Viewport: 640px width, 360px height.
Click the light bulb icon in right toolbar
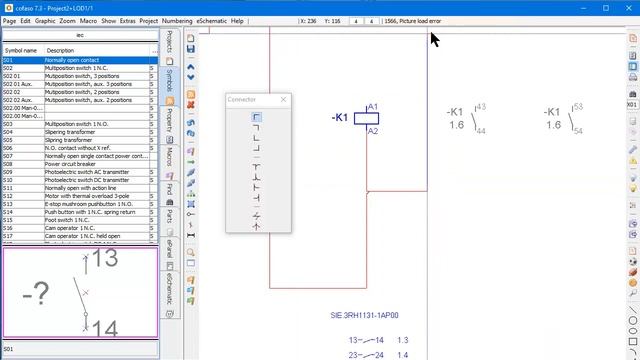pyautogui.click(x=633, y=189)
